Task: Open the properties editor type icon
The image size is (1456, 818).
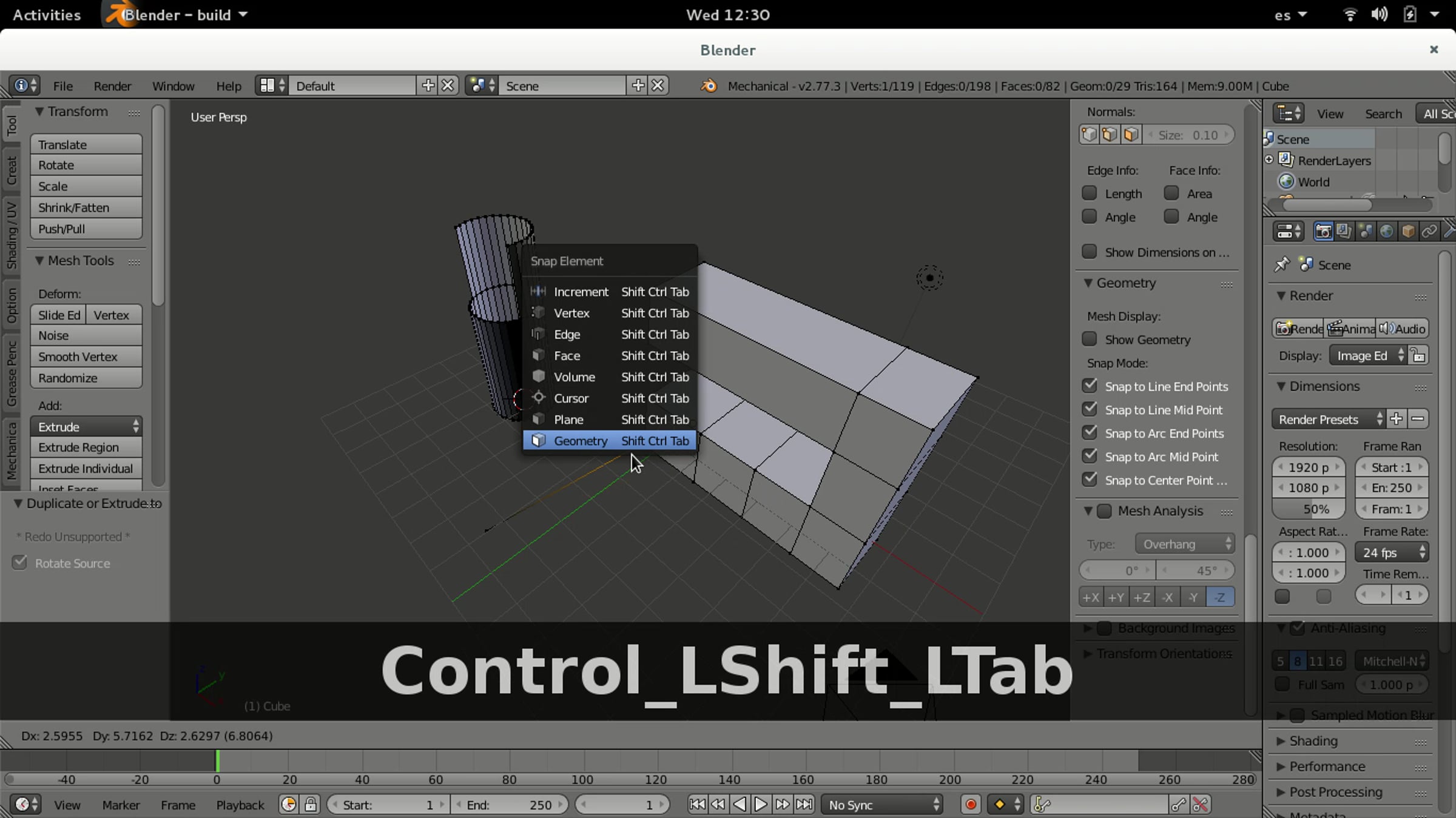Action: click(x=1288, y=231)
